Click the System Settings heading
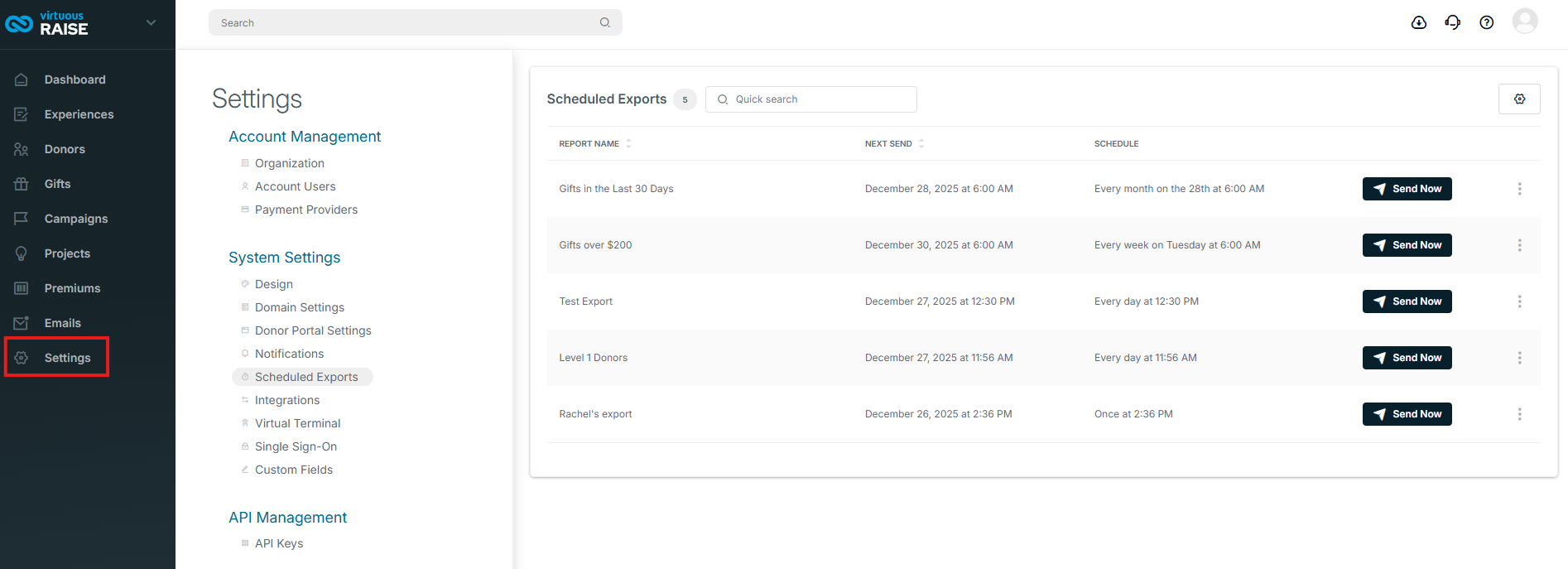1568x569 pixels. (284, 258)
